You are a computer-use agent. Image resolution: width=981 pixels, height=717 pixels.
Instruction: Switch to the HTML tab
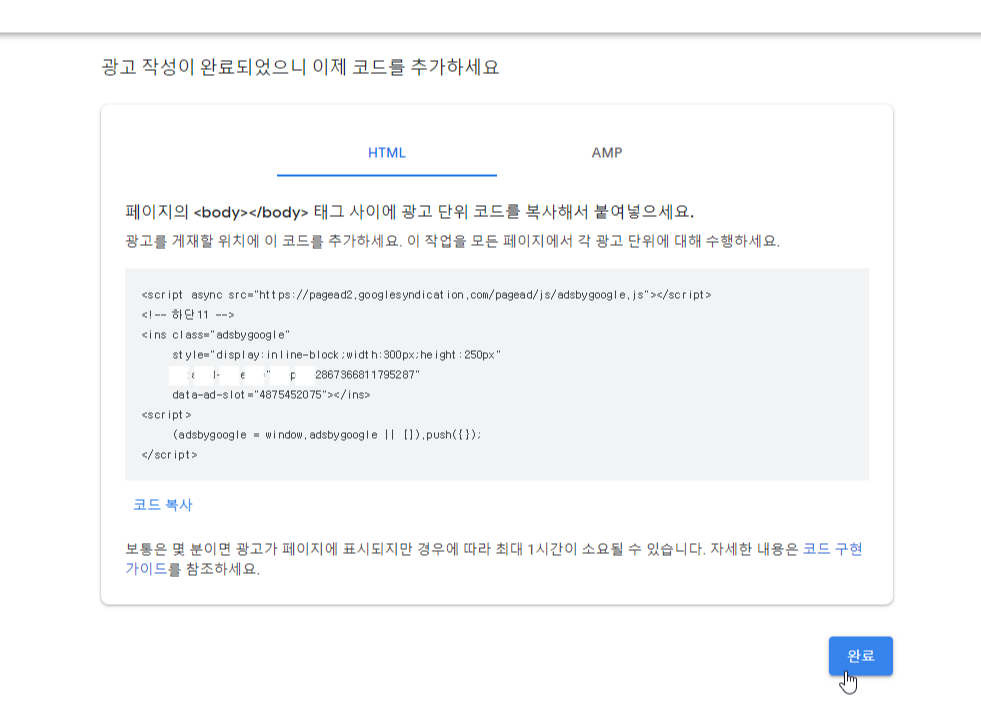pos(387,153)
